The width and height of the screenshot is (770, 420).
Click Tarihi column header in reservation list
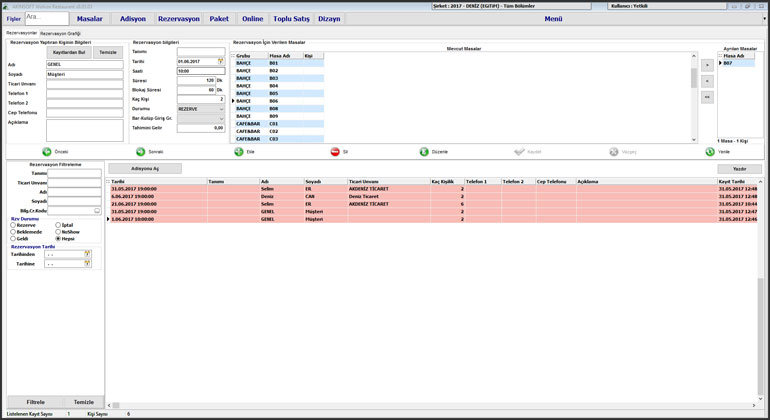[158, 181]
